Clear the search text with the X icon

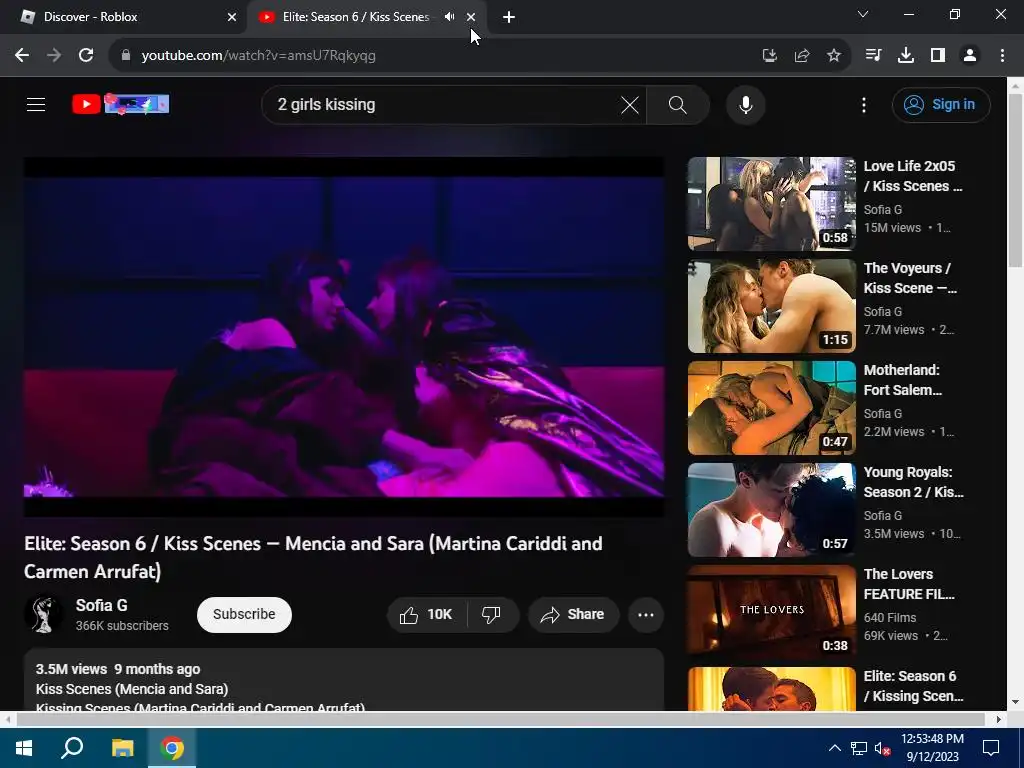(x=630, y=104)
